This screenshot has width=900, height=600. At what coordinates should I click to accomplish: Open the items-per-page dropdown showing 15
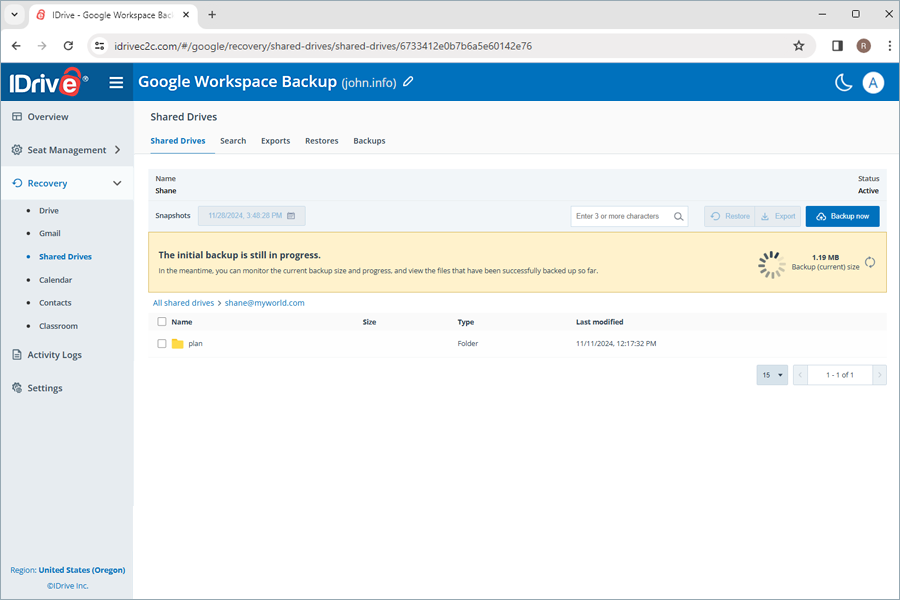click(771, 374)
